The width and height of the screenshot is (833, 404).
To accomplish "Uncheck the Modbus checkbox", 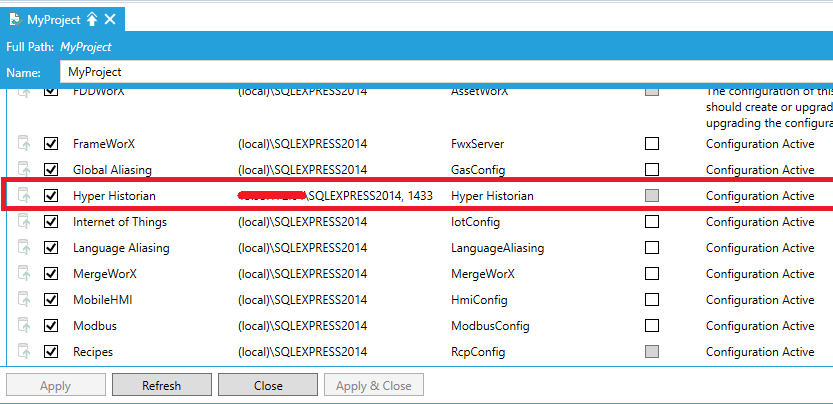I will pyautogui.click(x=51, y=326).
